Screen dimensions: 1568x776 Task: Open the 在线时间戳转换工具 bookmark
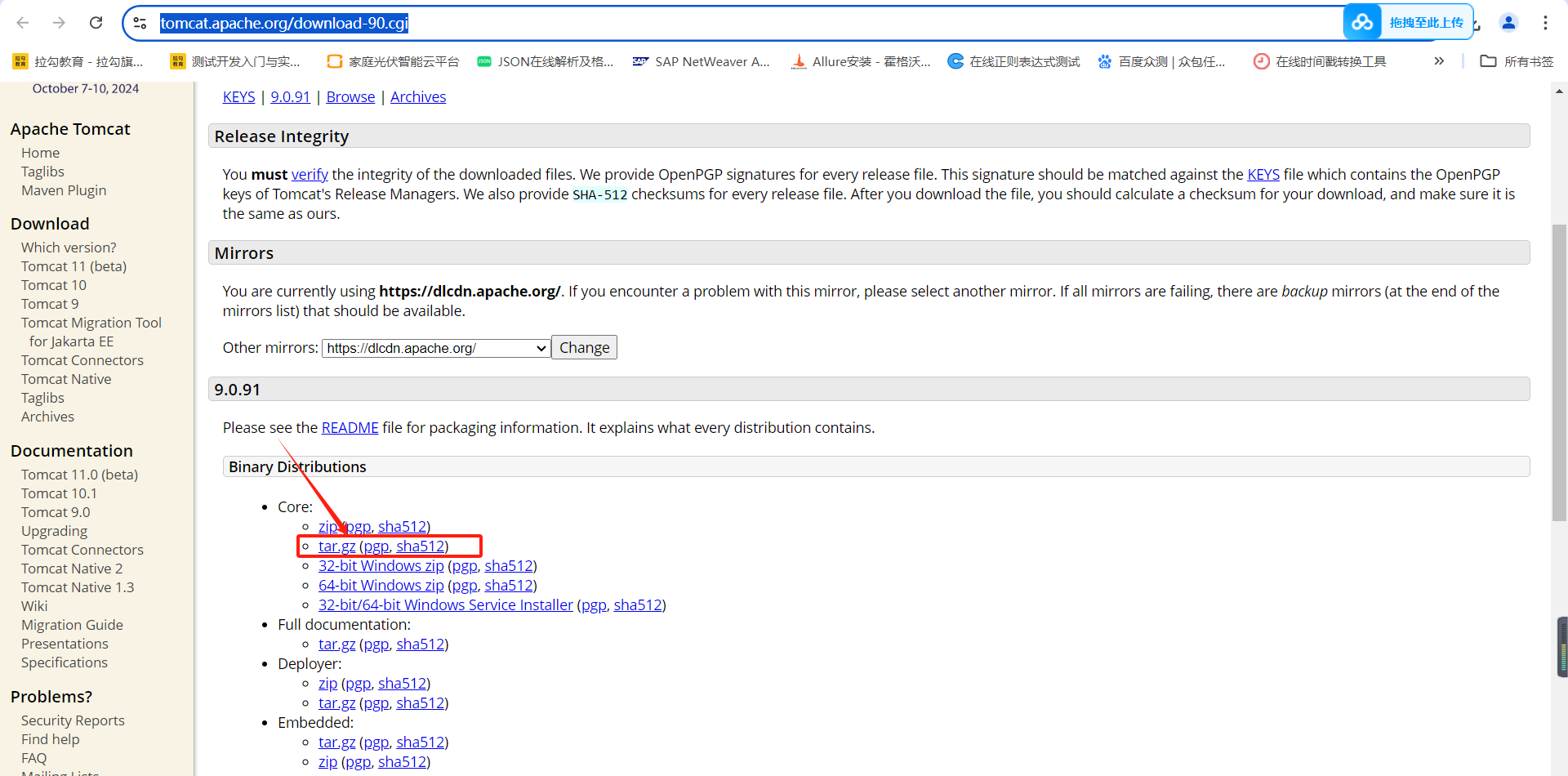pyautogui.click(x=1320, y=61)
